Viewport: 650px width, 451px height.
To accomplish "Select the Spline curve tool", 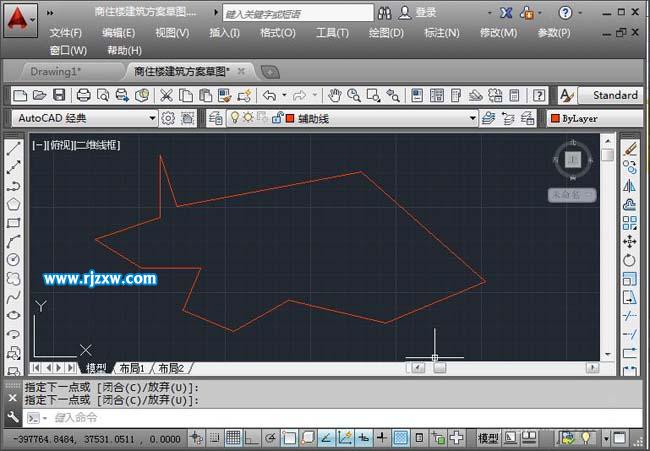I will tap(14, 297).
